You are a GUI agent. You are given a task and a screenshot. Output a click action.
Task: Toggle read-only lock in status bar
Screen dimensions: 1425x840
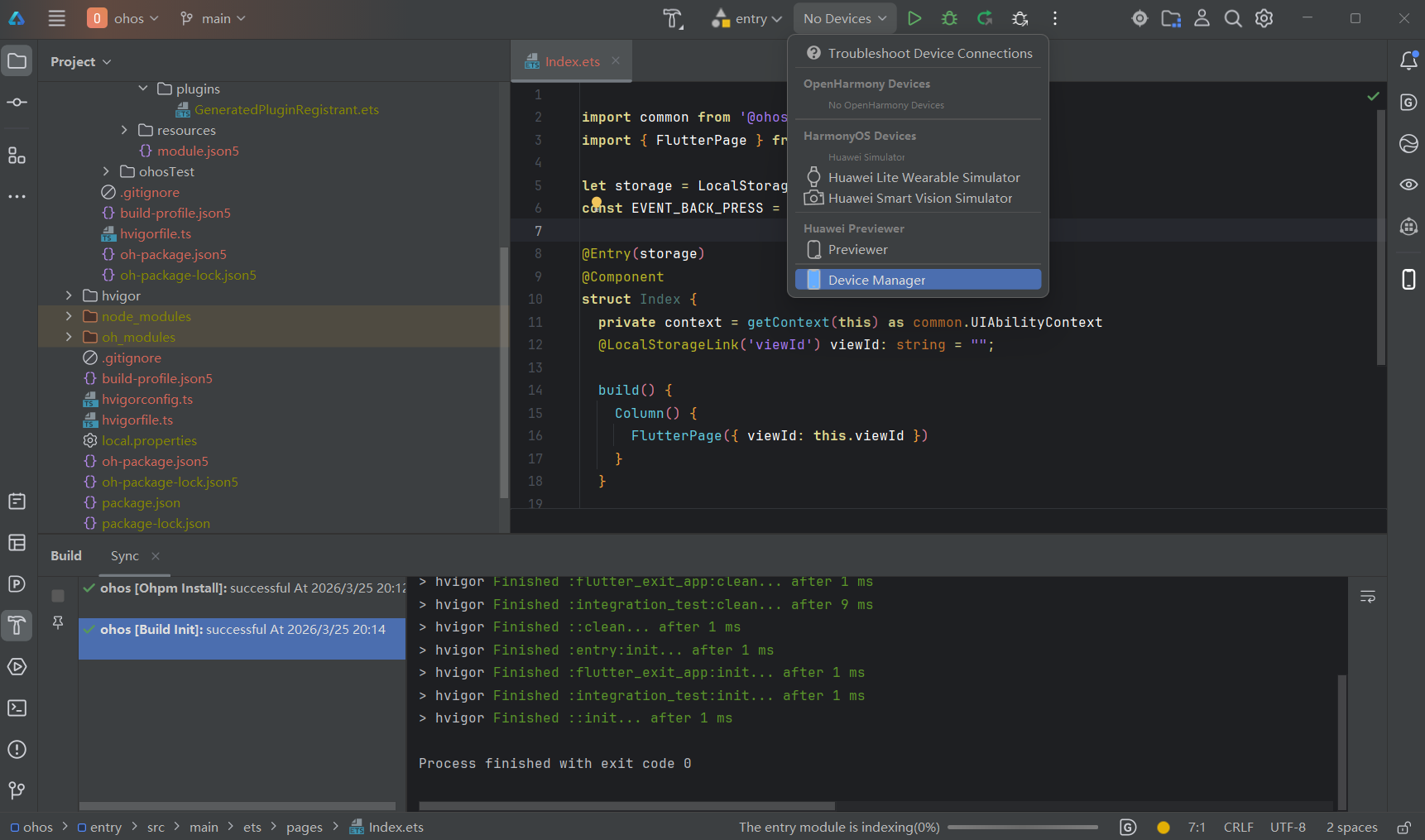[1403, 827]
